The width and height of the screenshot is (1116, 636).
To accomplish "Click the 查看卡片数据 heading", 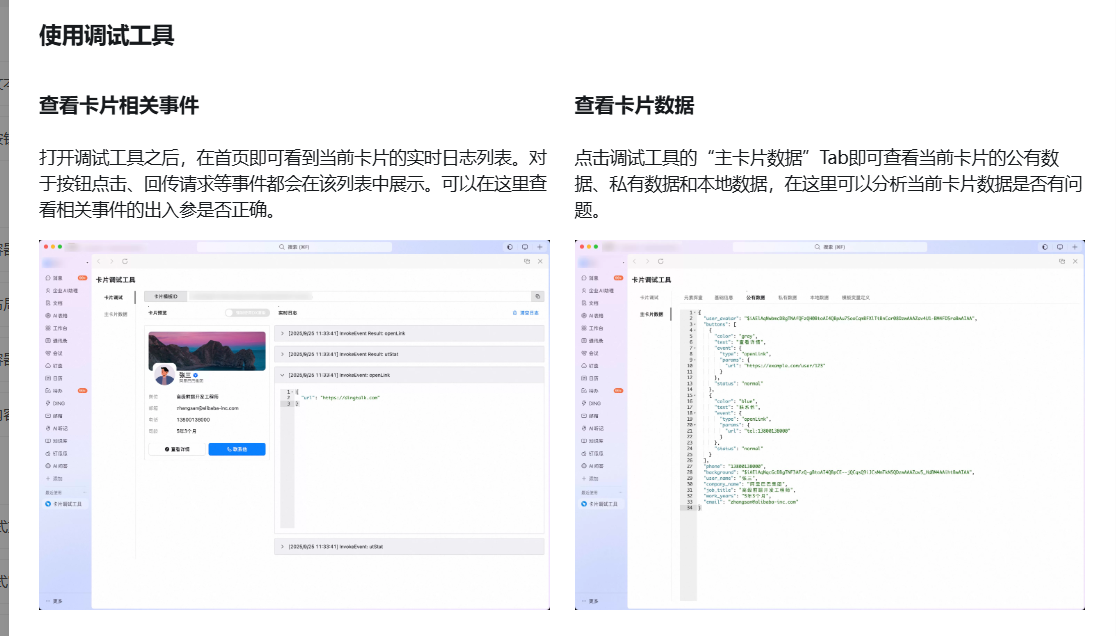I will [634, 105].
